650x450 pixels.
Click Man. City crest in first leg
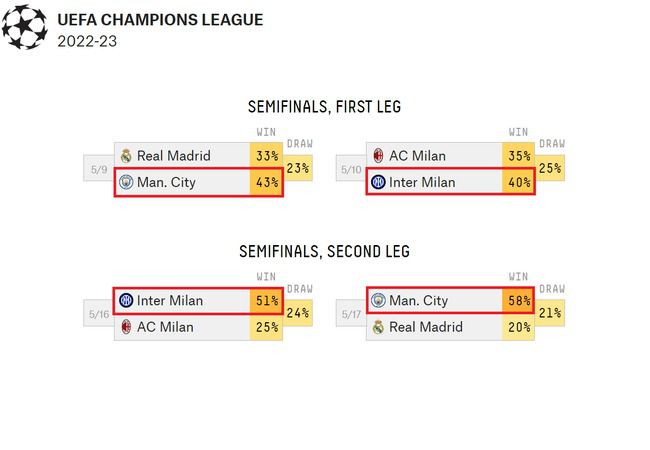pos(126,183)
